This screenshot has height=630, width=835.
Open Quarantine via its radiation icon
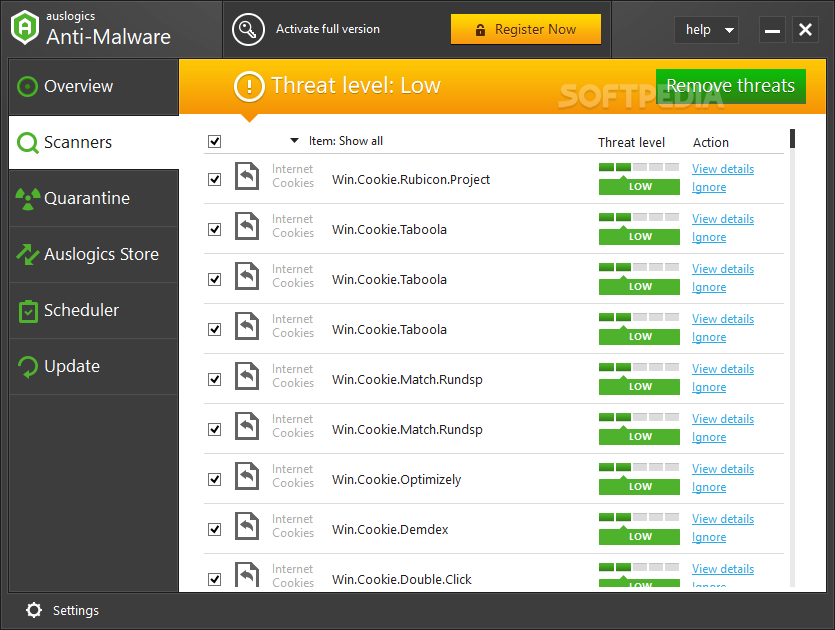tap(28, 199)
